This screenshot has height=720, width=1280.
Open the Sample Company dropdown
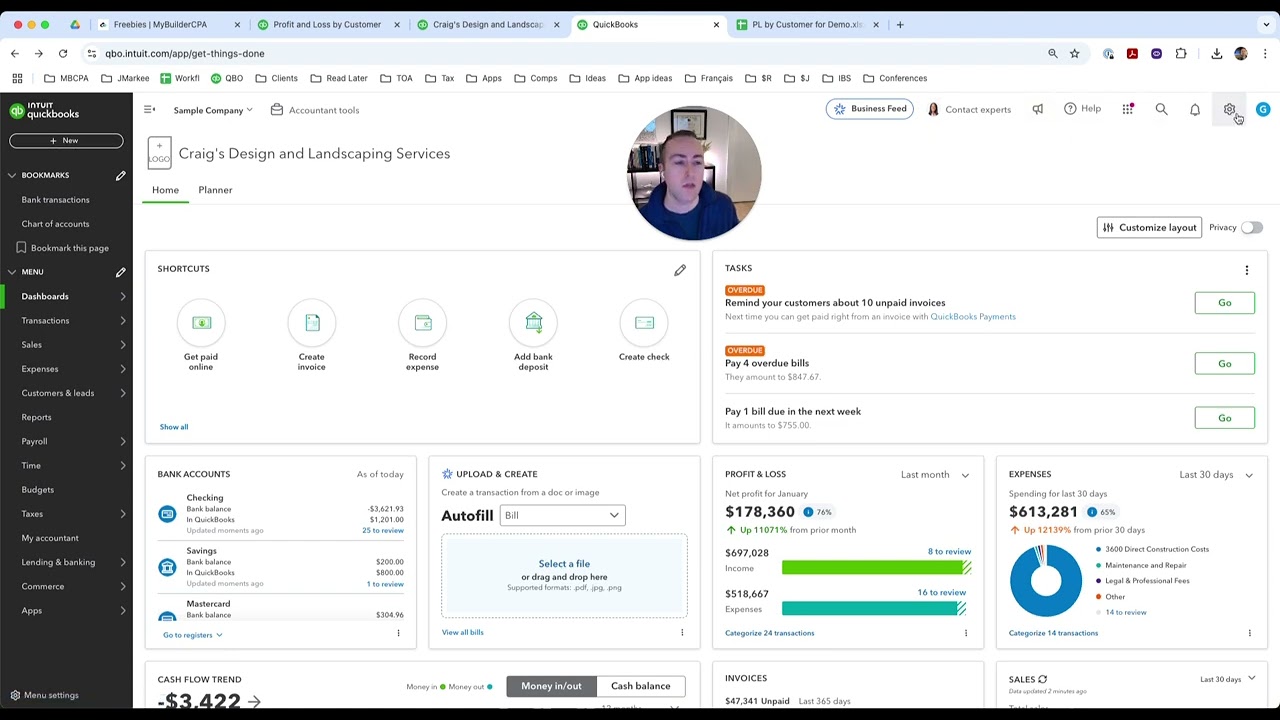pos(213,110)
